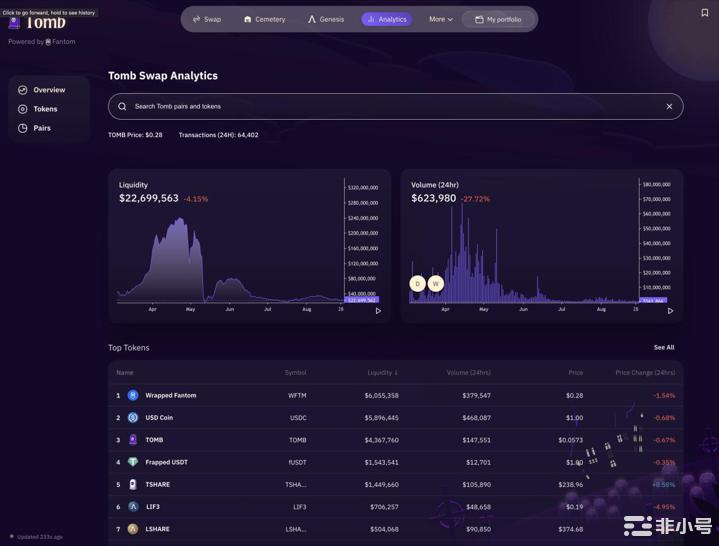This screenshot has width=719, height=546.
Task: Clear search with the X icon
Action: click(669, 106)
